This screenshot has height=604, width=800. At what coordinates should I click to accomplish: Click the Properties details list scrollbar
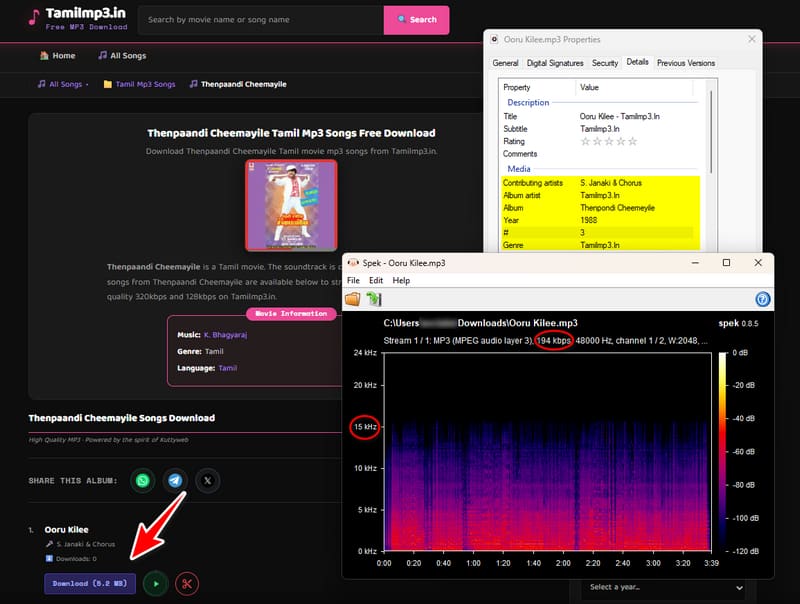pyautogui.click(x=710, y=132)
